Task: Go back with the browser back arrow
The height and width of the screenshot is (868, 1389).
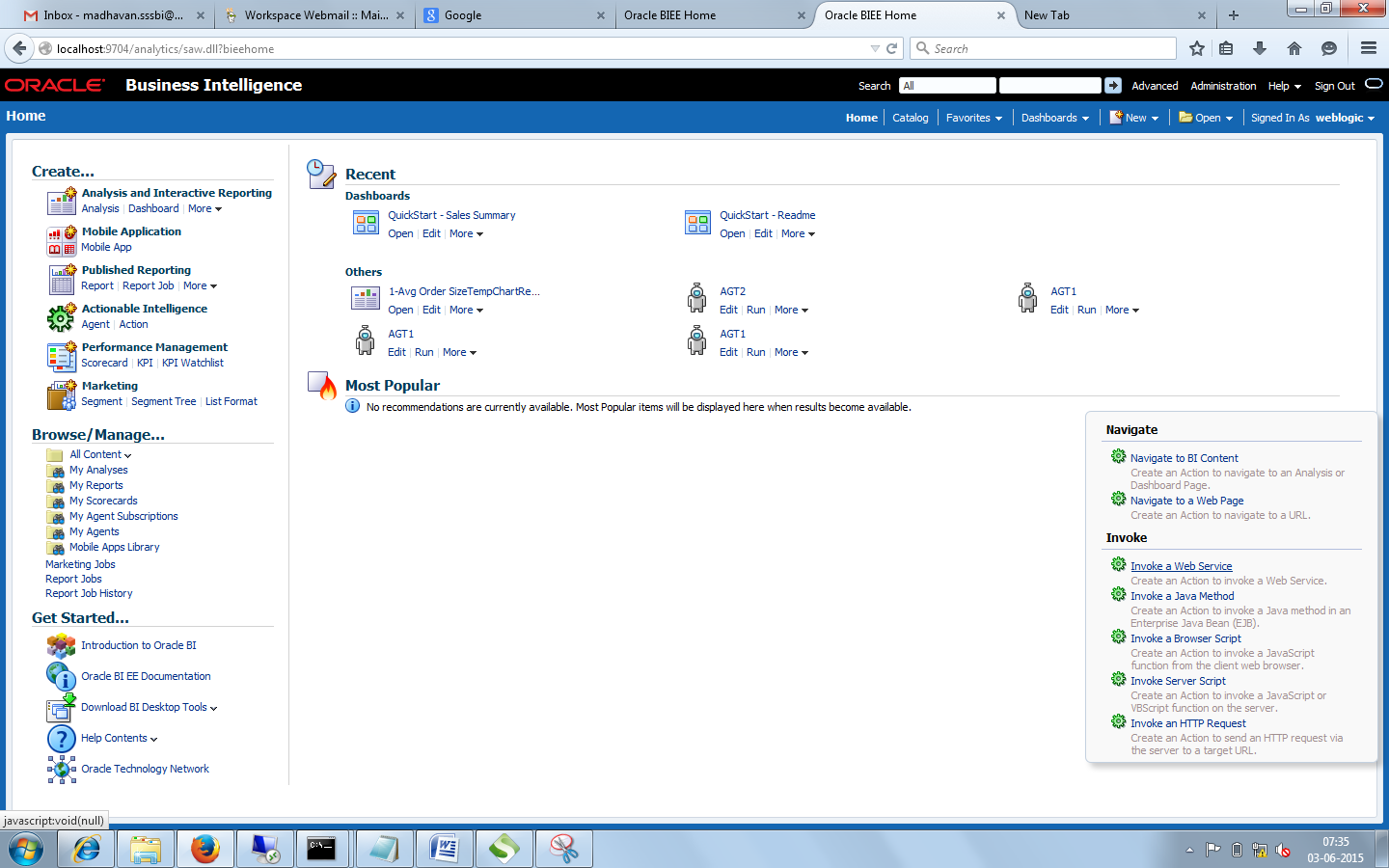Action: 19,48
